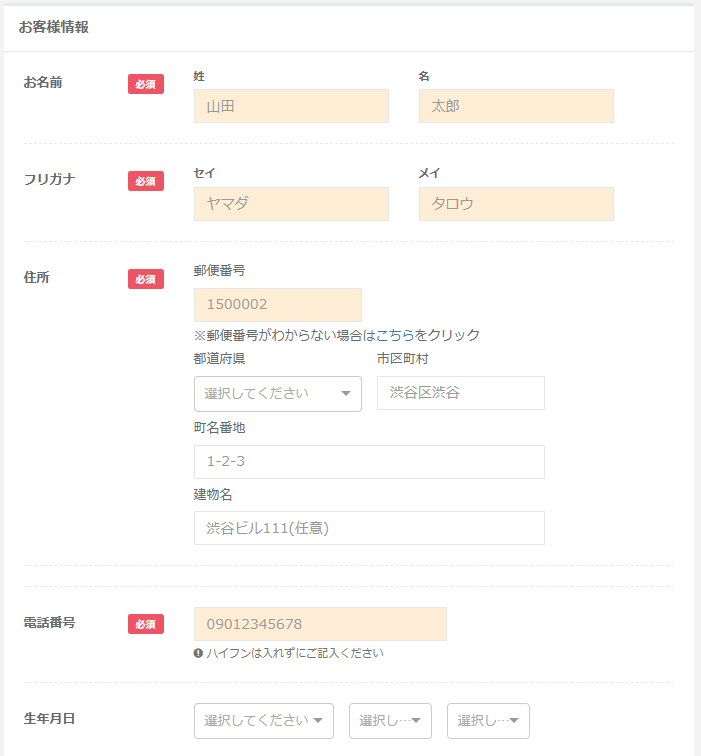Select the 建物名 building name field
The height and width of the screenshot is (756, 701).
click(369, 528)
